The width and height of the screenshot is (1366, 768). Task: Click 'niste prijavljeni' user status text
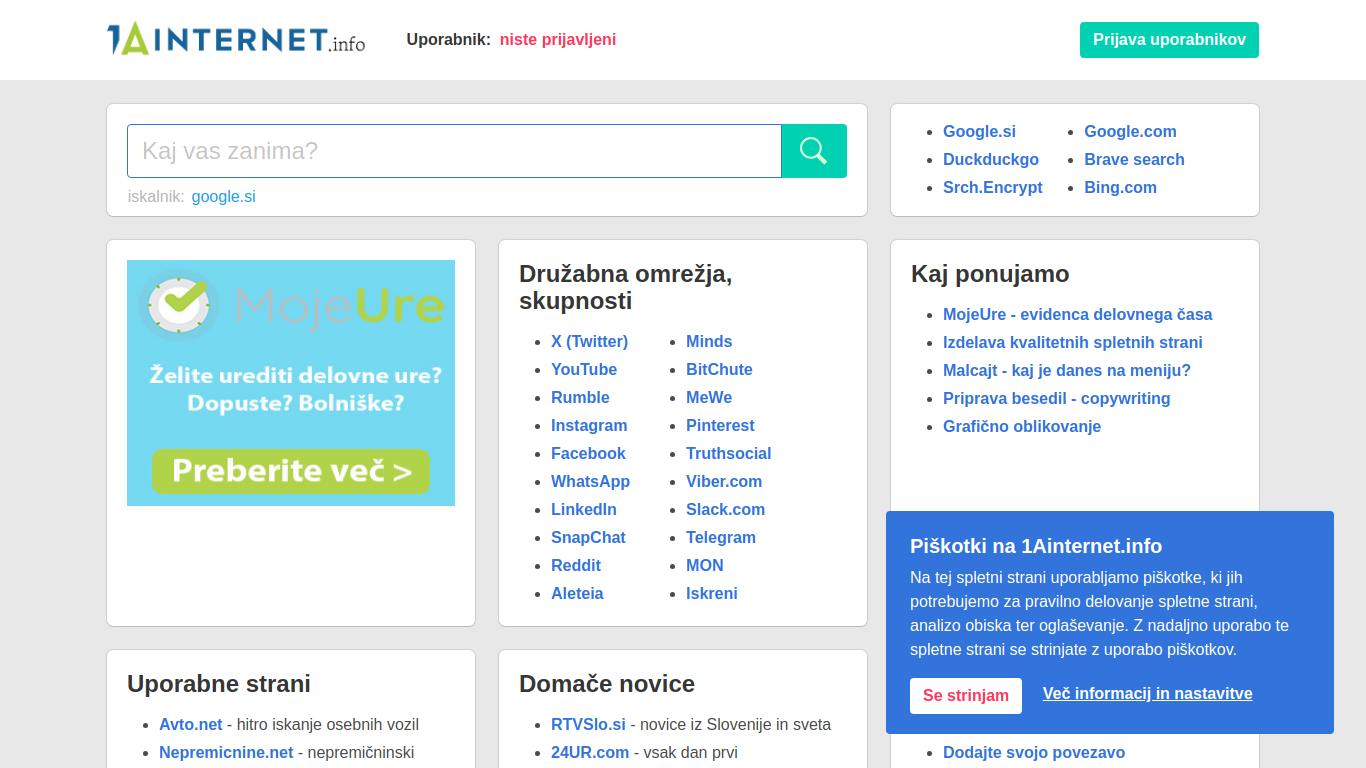point(558,40)
